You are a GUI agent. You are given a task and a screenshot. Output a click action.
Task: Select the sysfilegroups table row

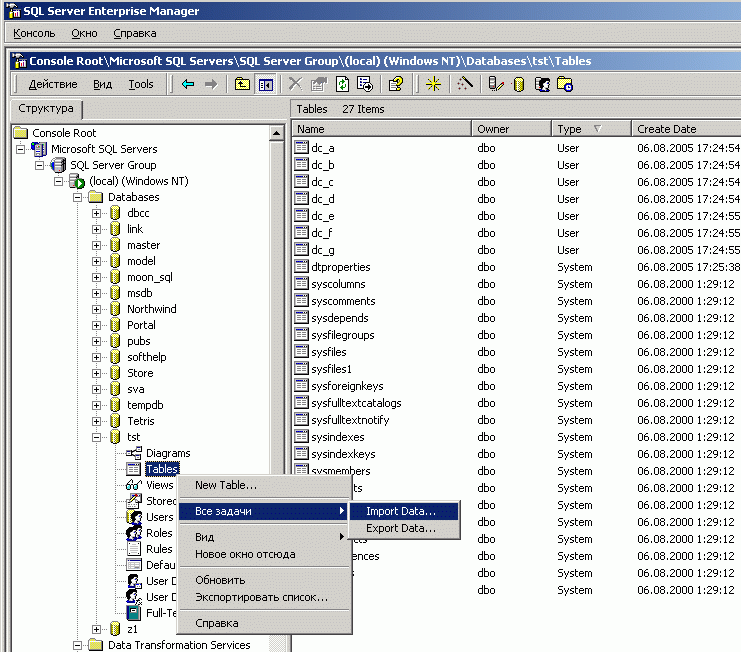(x=517, y=335)
